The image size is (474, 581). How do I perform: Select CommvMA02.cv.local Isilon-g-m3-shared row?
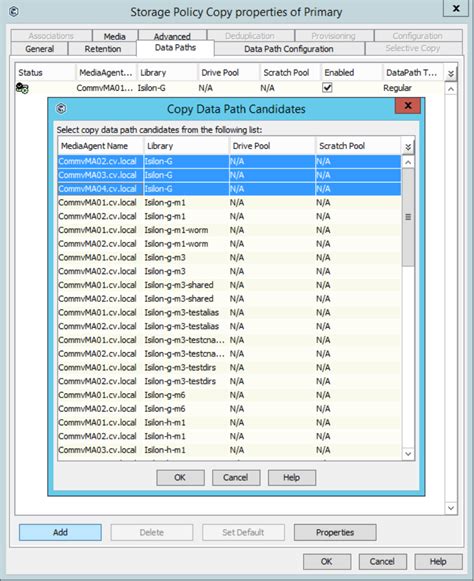pos(229,299)
